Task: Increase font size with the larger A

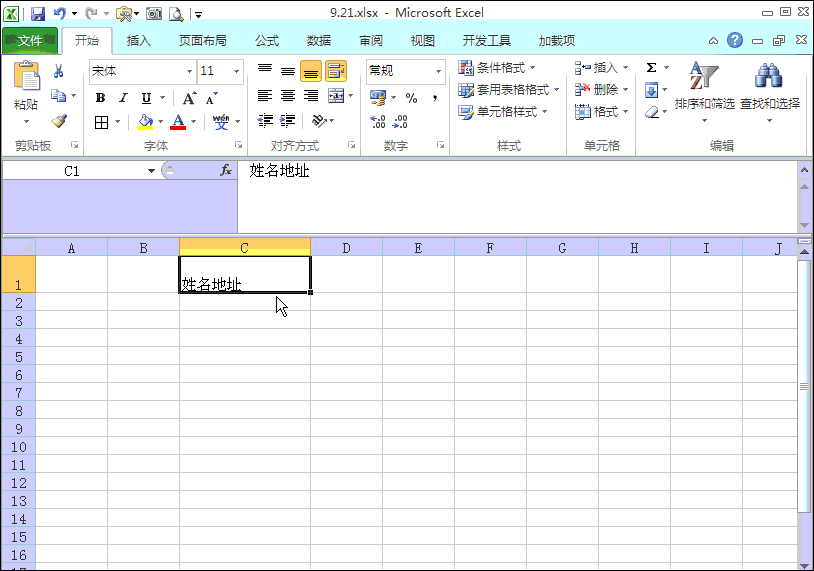Action: (189, 98)
